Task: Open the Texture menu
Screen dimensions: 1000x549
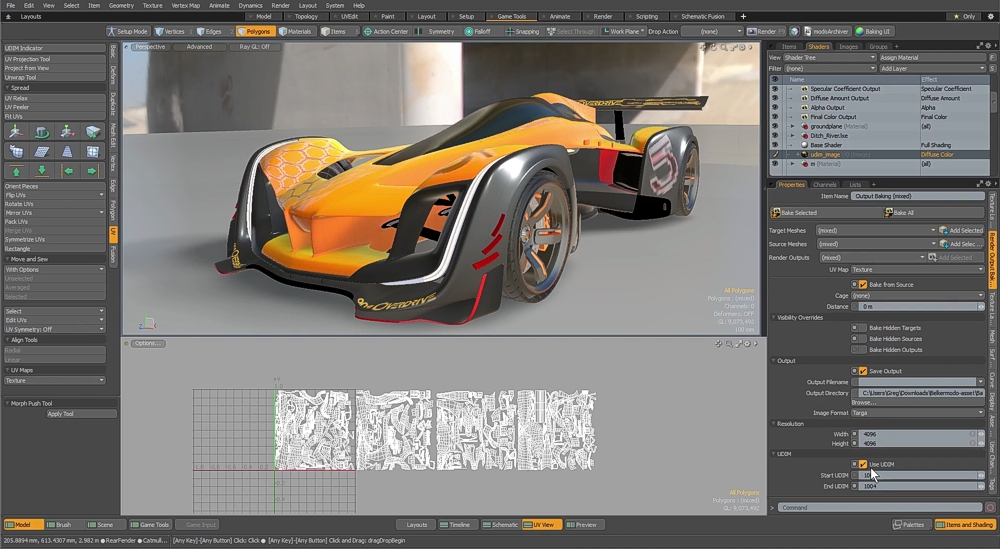Action: (152, 5)
